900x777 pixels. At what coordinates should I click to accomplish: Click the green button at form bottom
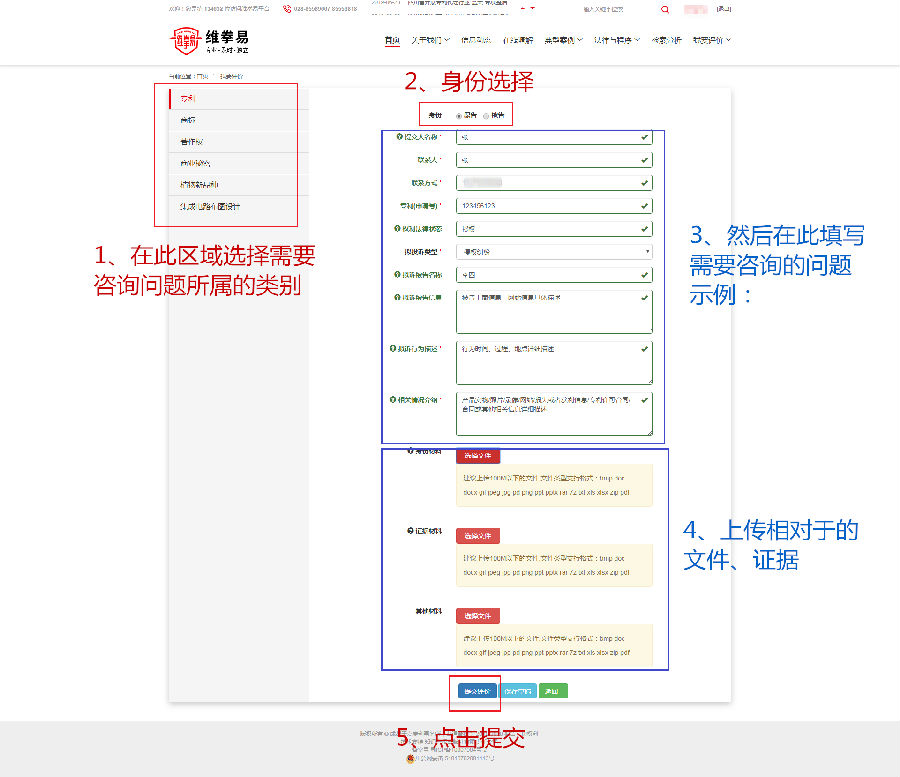[553, 690]
